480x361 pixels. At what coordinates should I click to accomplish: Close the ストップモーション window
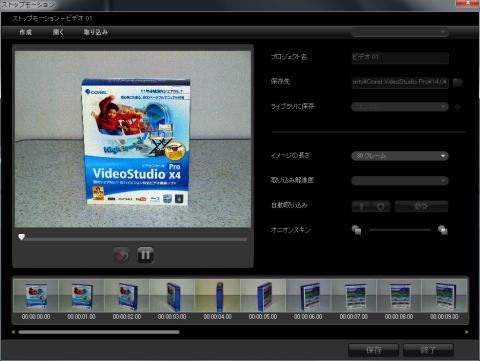coord(467,3)
